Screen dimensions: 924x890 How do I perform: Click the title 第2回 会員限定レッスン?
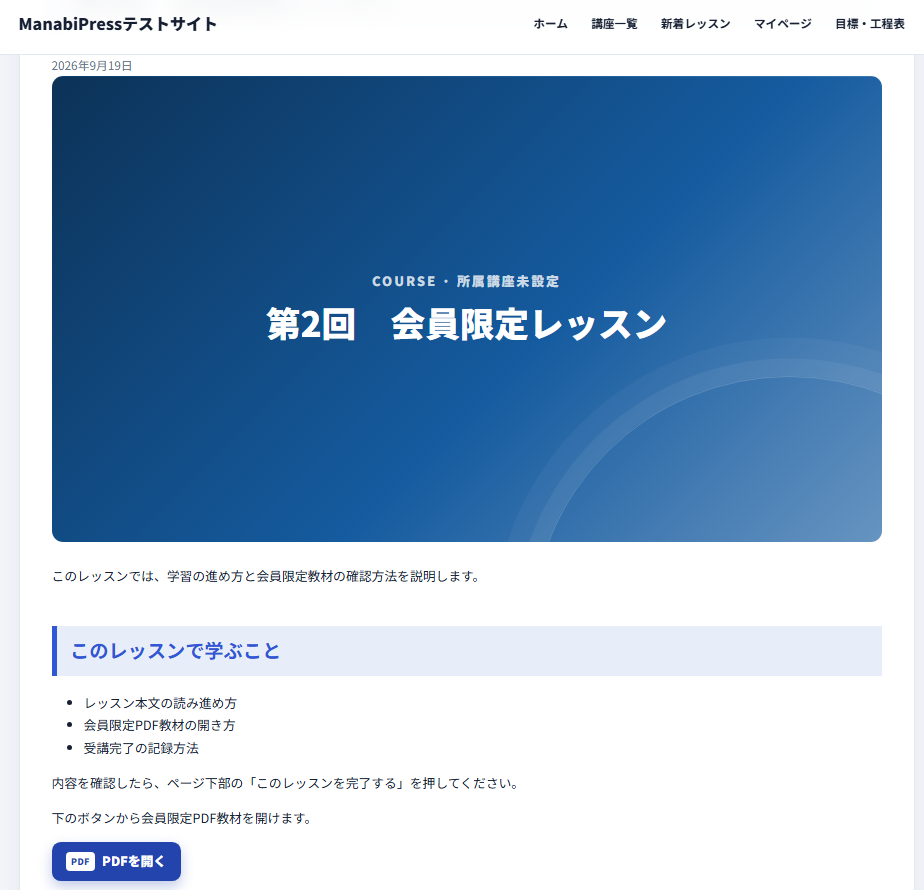pos(467,324)
